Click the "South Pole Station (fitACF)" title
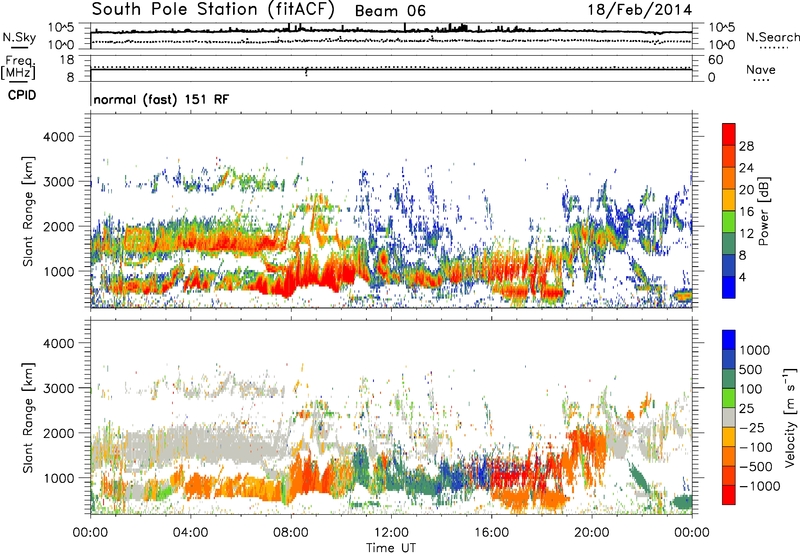800x554 pixels. tap(213, 10)
